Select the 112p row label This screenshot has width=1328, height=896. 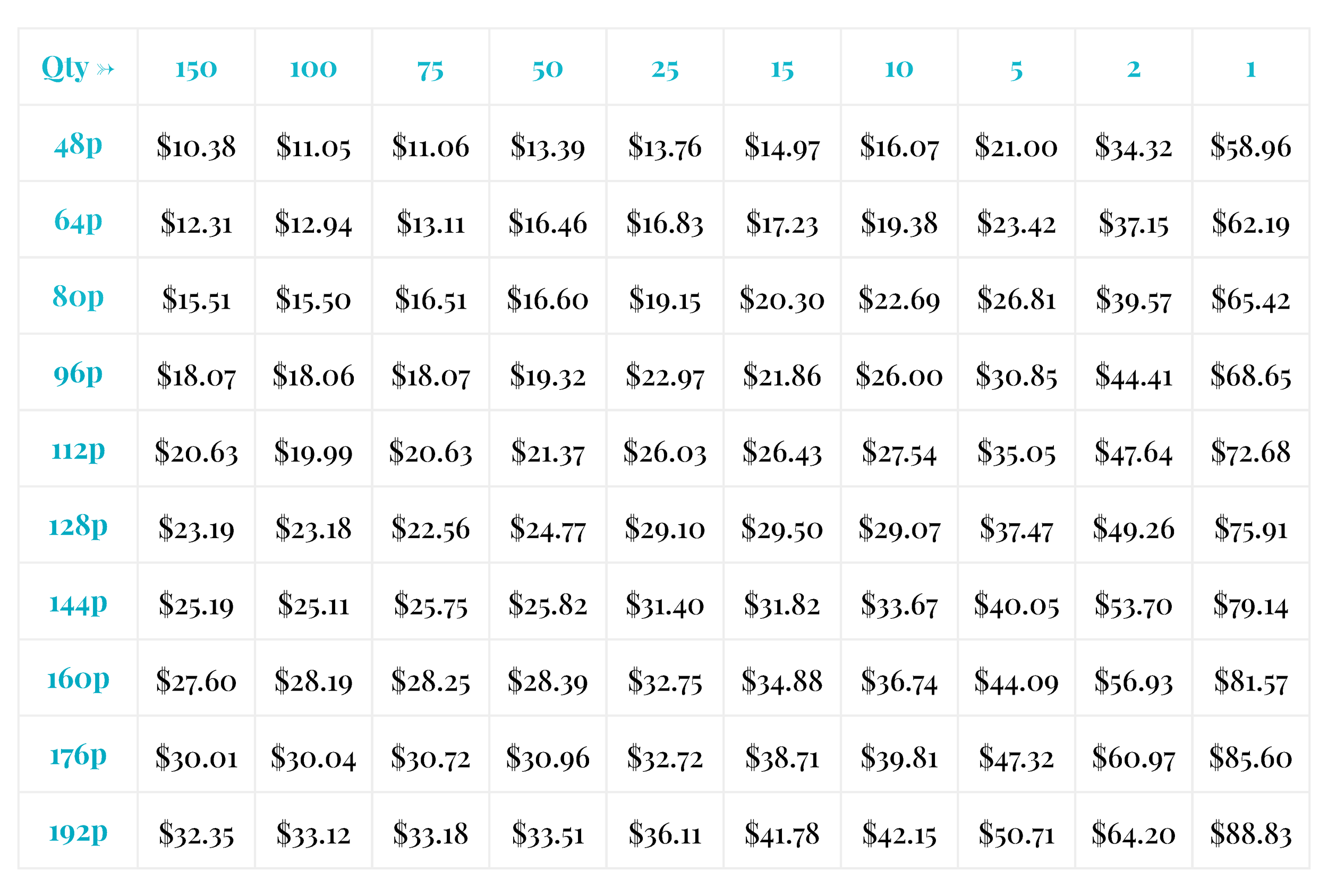pos(78,450)
